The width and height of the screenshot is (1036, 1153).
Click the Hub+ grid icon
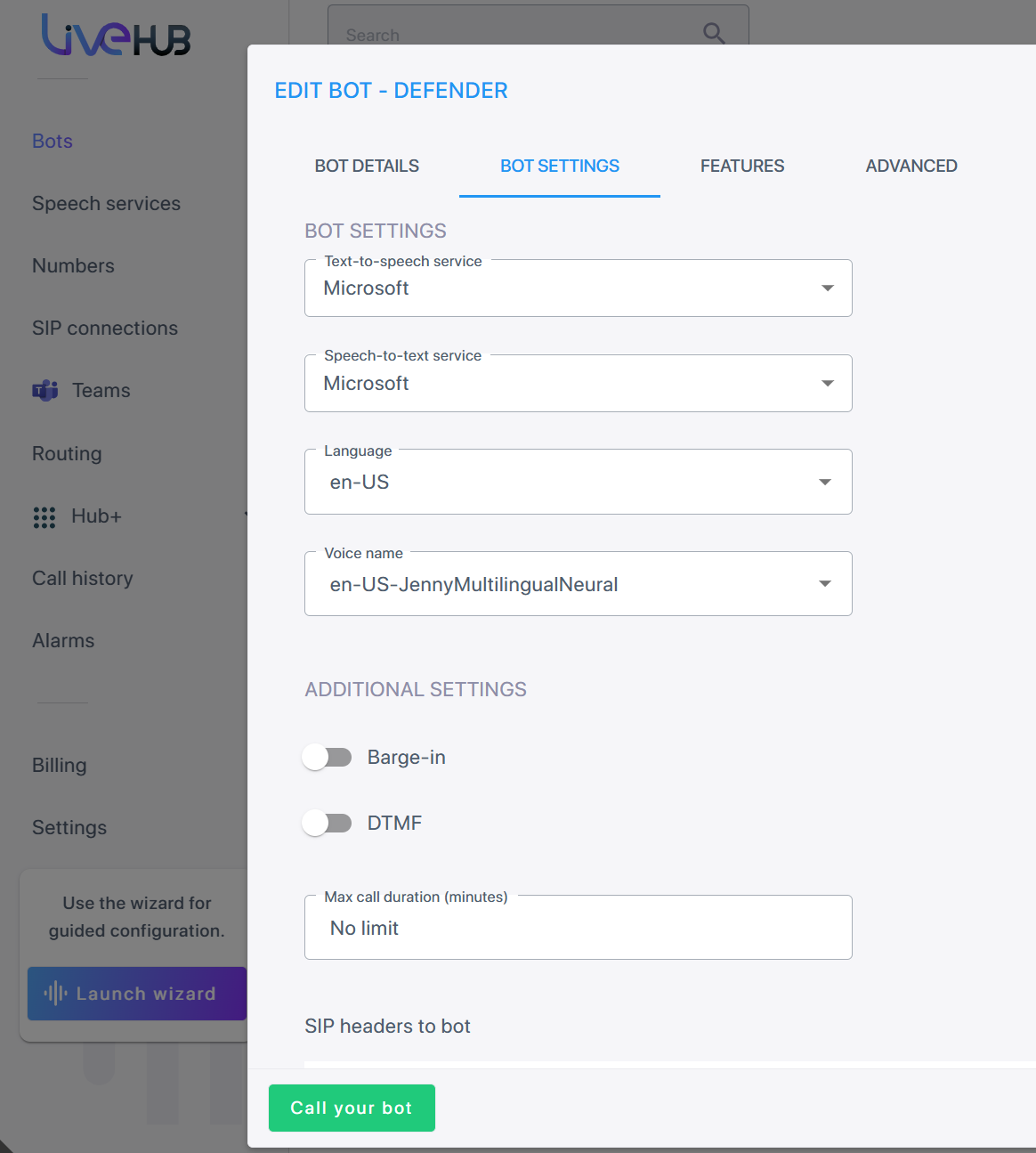45,517
